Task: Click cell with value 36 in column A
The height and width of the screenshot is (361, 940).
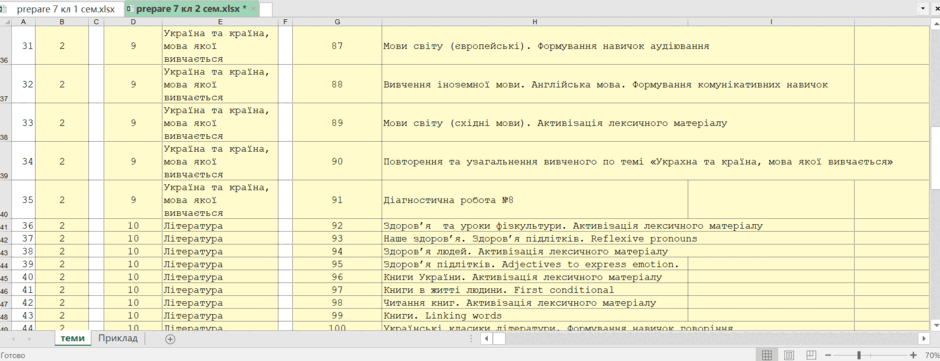Action: pyautogui.click(x=24, y=226)
